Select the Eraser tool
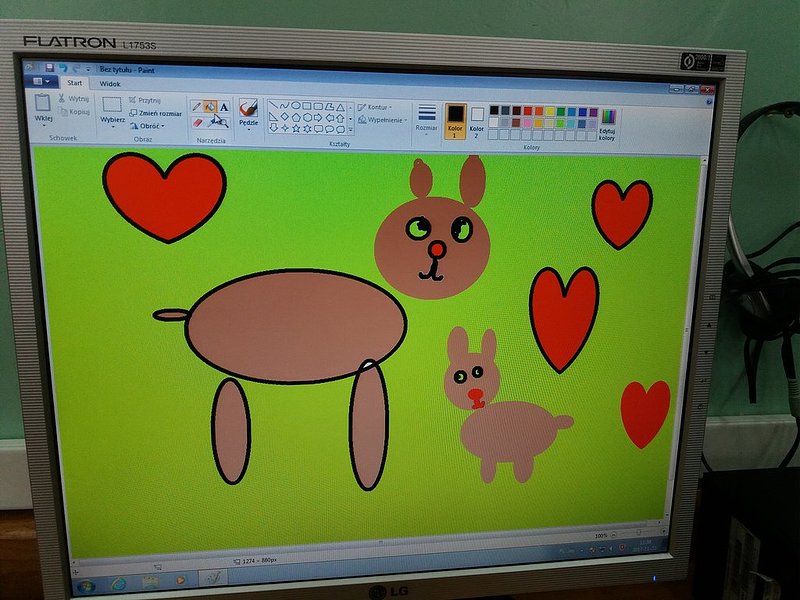The image size is (800, 600). tap(197, 121)
